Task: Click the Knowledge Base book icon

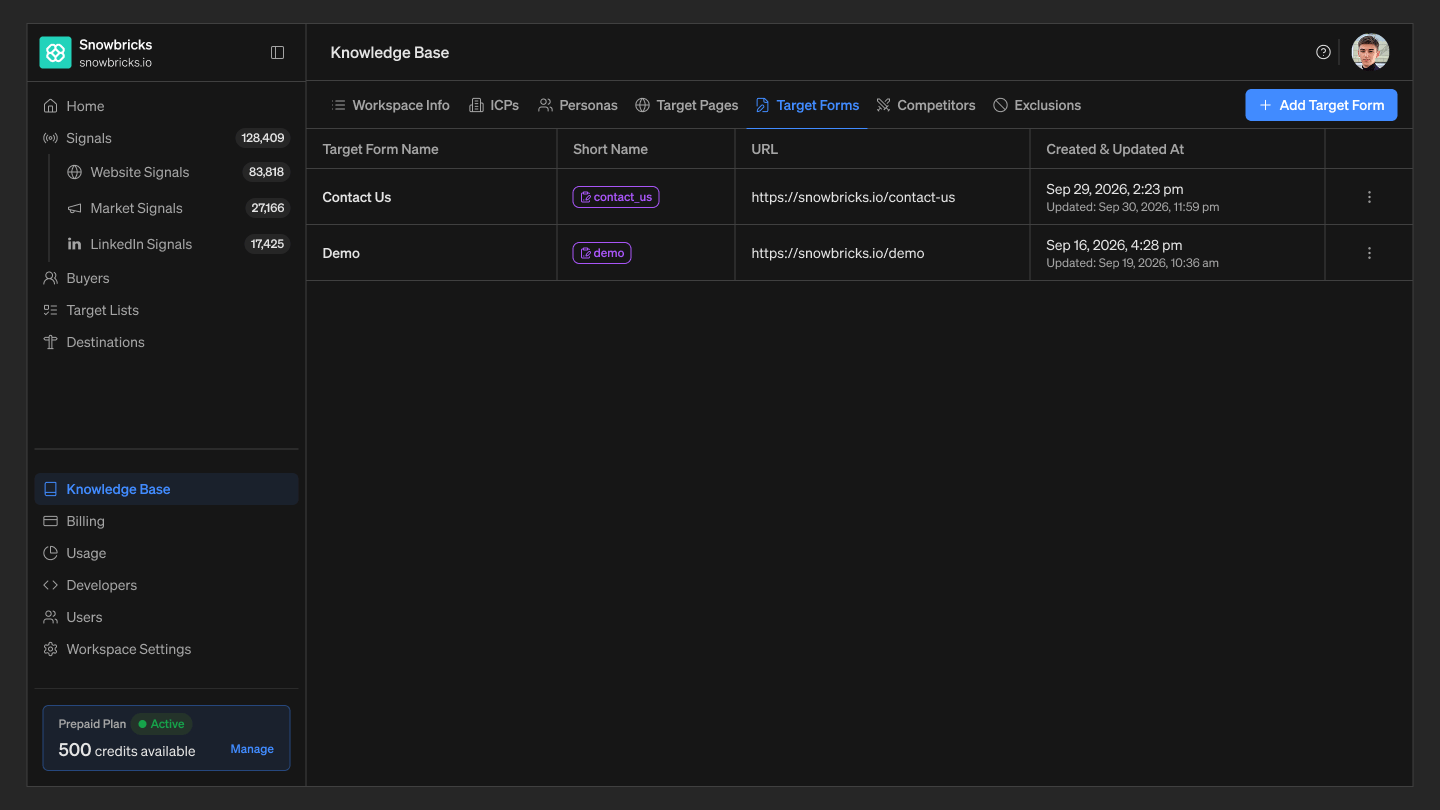Action: tap(50, 489)
